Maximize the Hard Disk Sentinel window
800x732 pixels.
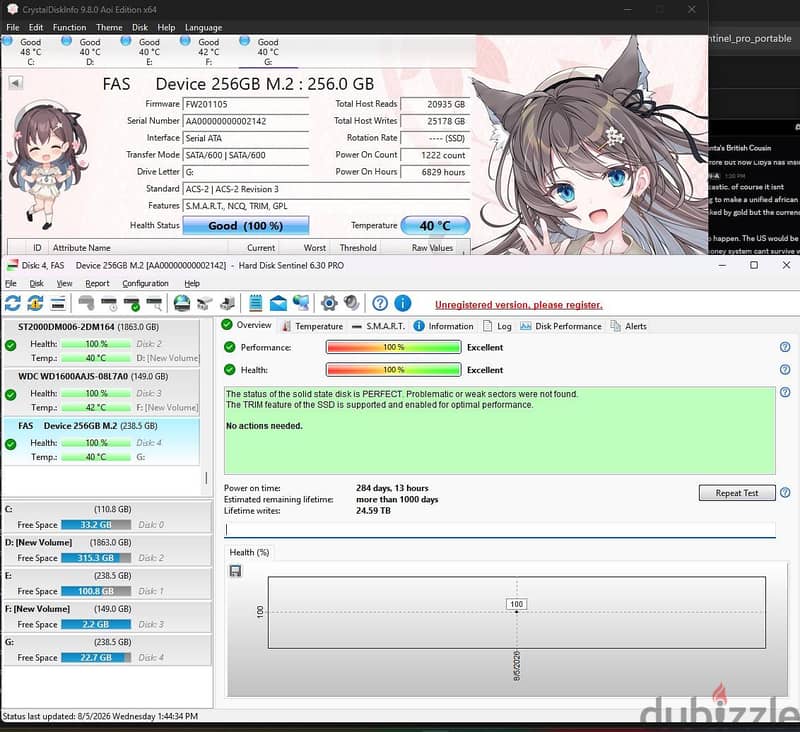pos(754,265)
